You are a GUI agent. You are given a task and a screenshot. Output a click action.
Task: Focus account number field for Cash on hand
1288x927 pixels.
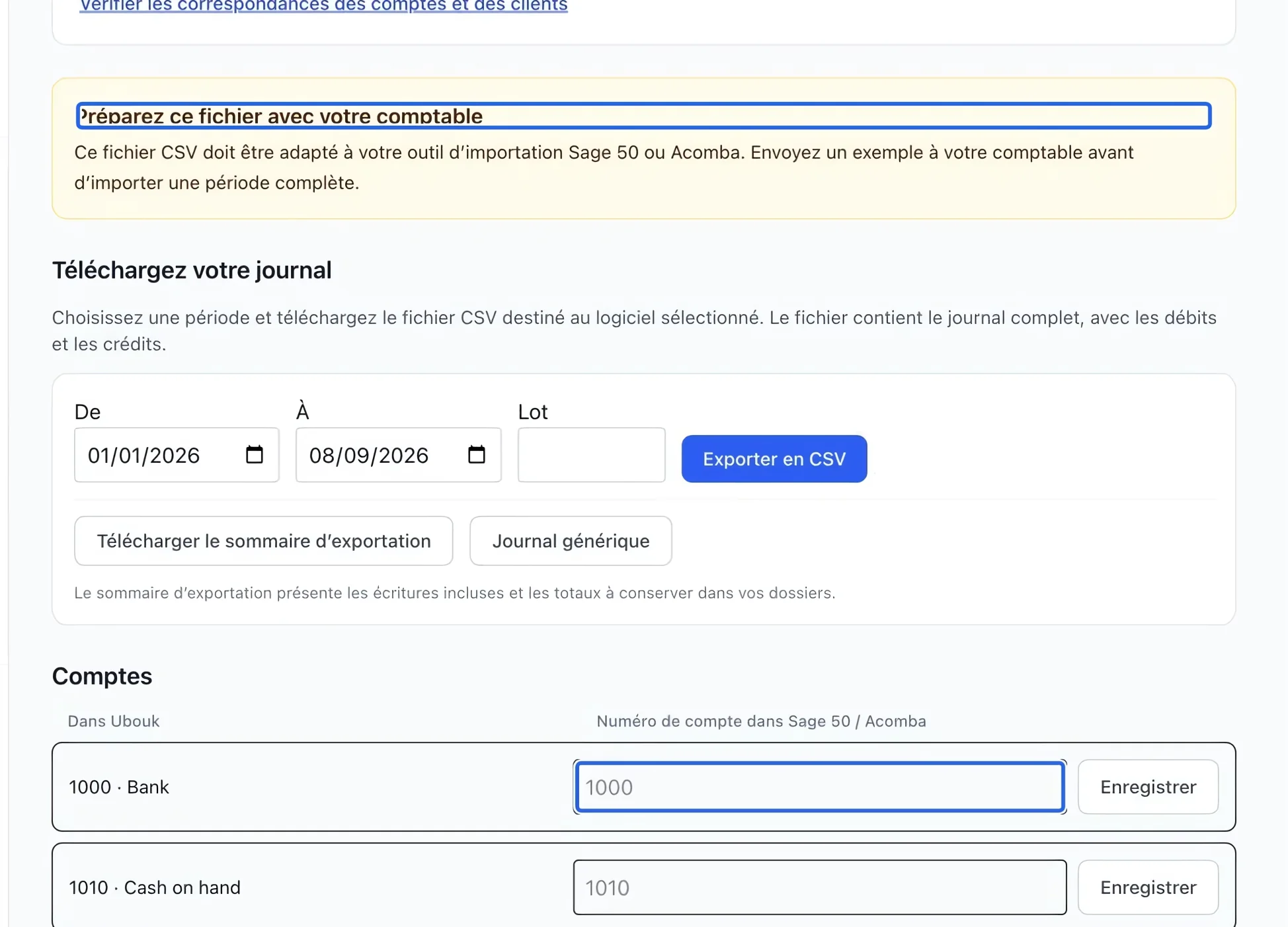[819, 887]
